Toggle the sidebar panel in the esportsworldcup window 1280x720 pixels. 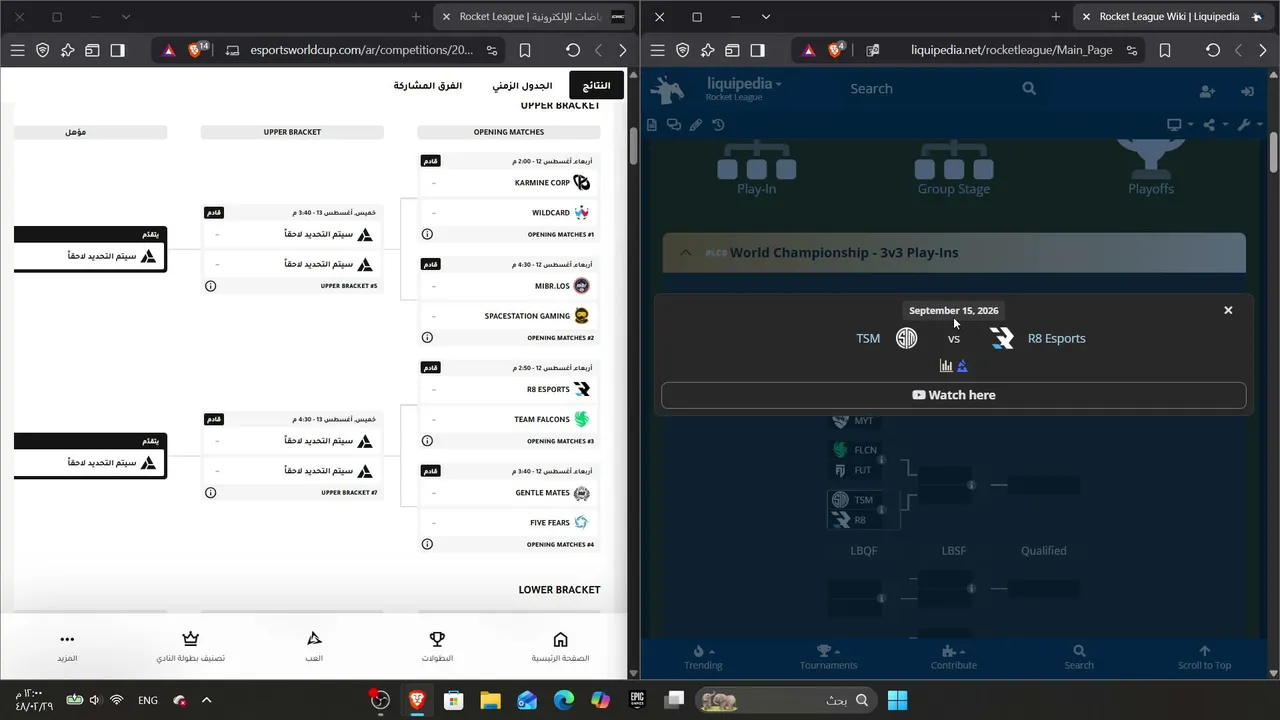pos(117,50)
